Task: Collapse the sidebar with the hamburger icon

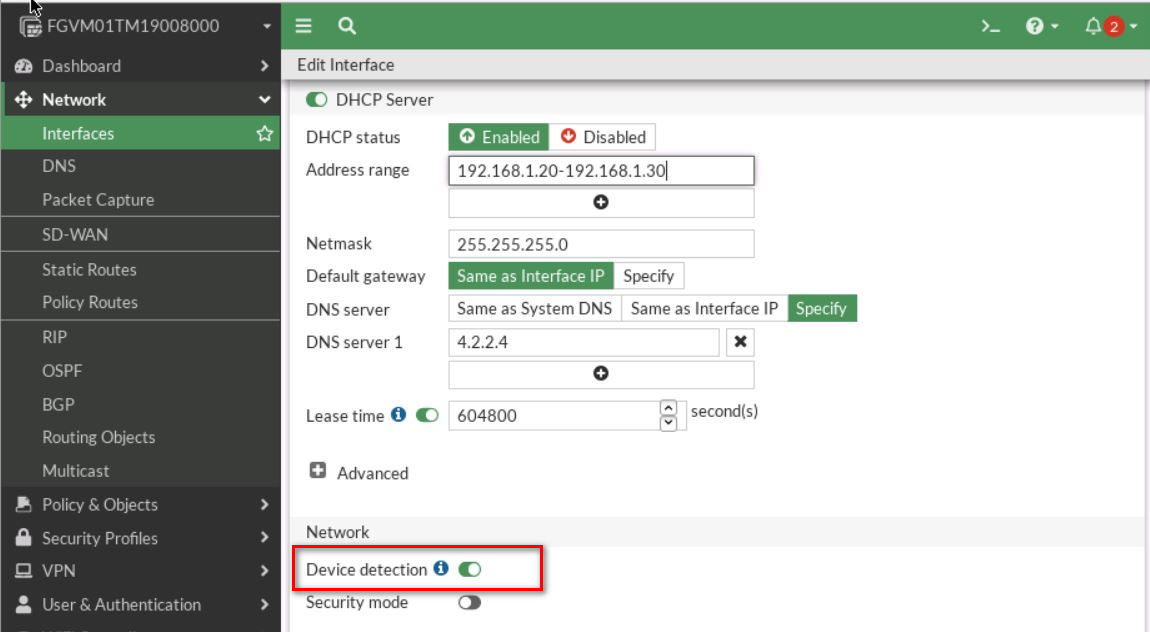Action: point(303,26)
